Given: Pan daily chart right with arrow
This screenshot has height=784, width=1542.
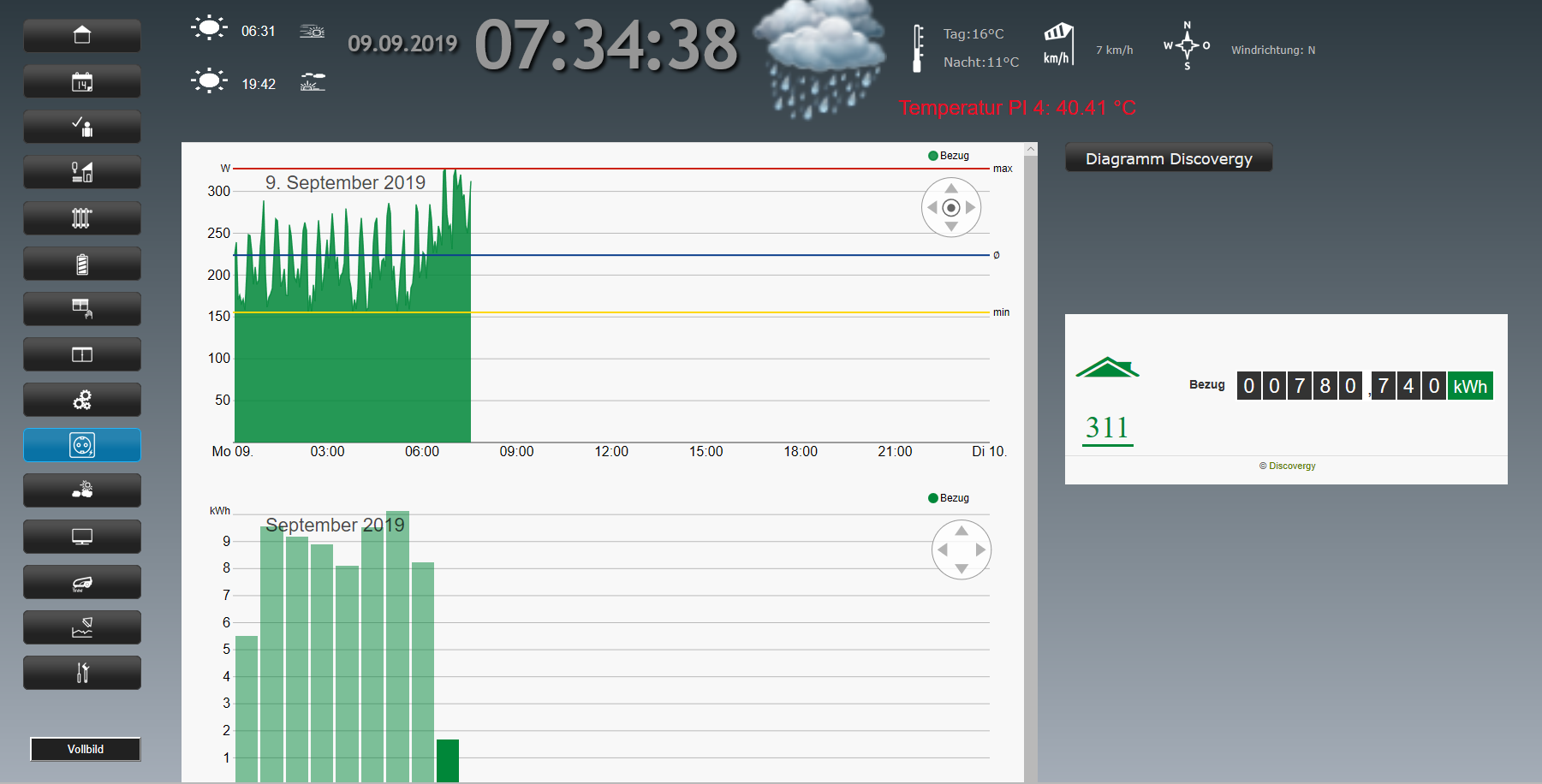Looking at the screenshot, I should tap(970, 208).
